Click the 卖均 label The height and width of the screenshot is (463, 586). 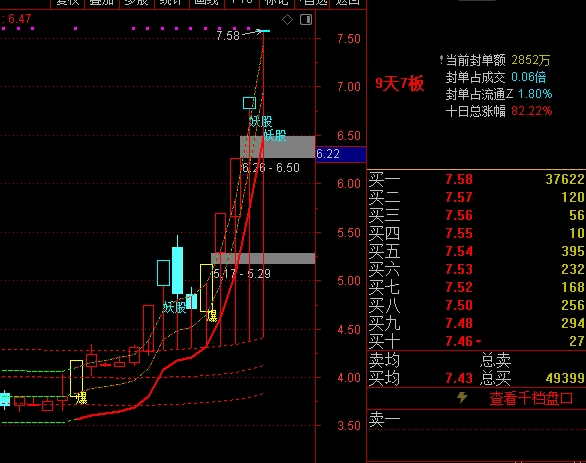[384, 361]
